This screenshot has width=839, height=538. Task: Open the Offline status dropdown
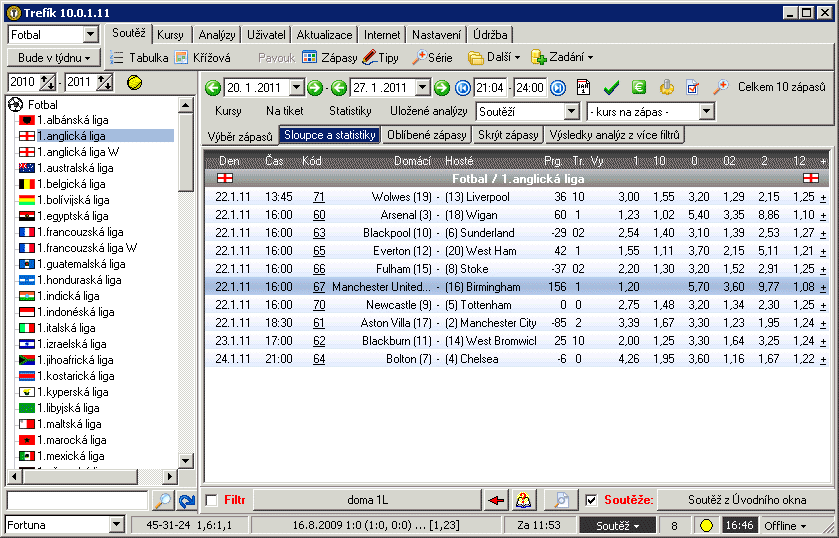tap(784, 526)
